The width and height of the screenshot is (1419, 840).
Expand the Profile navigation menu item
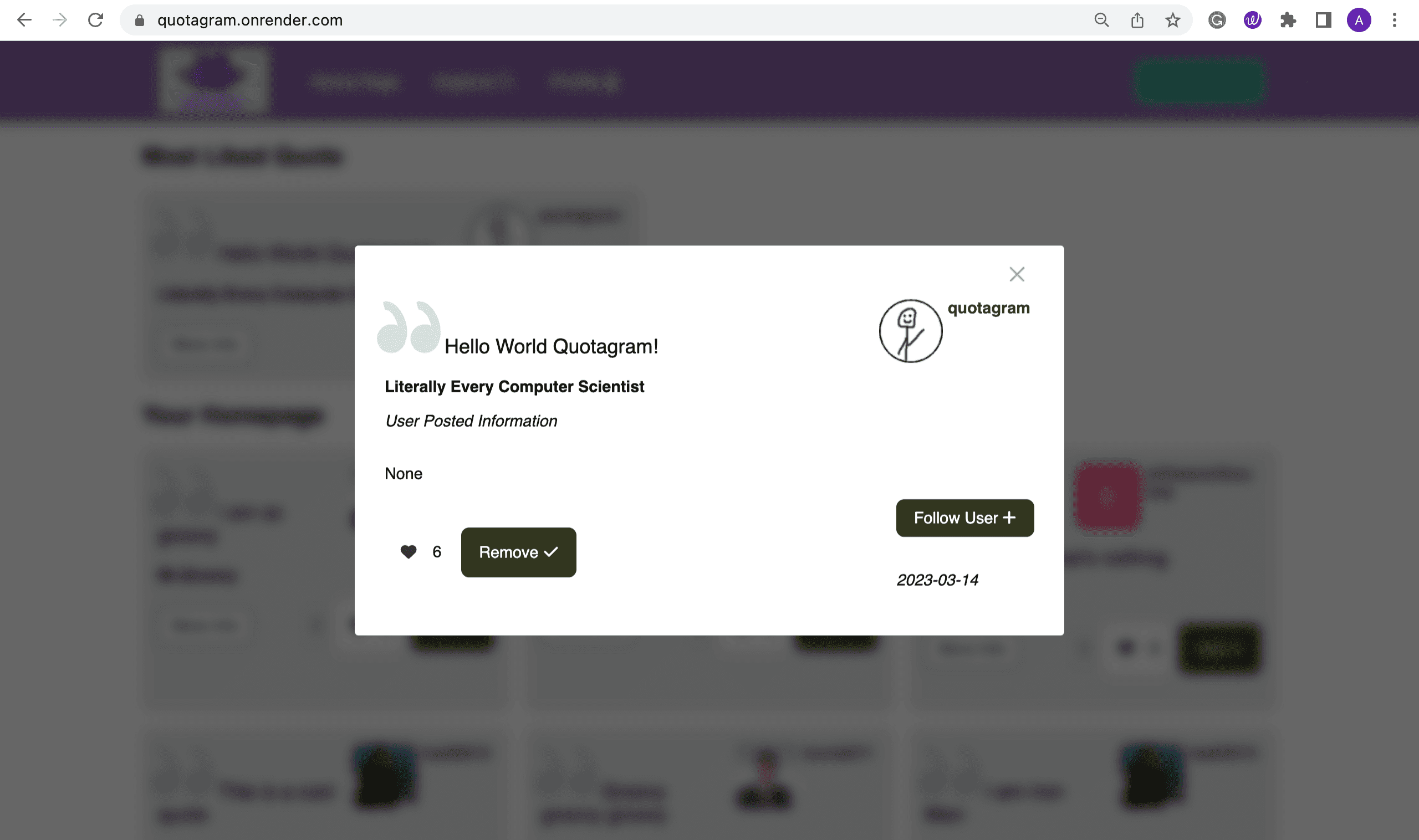click(x=583, y=81)
